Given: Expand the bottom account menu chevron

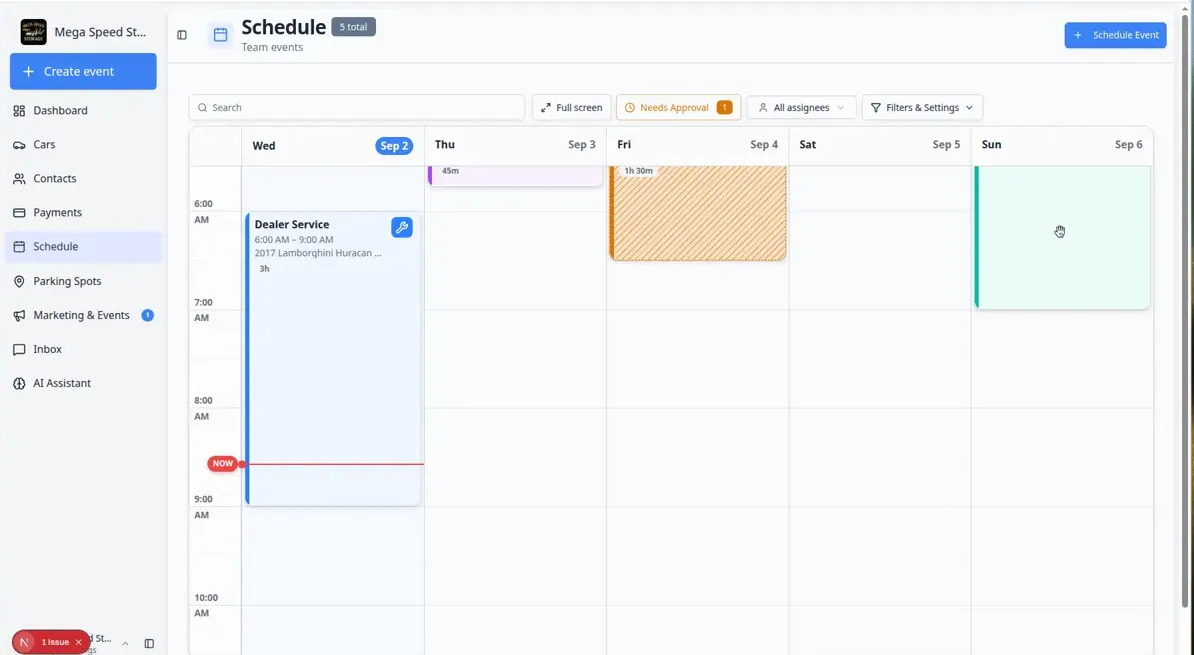Looking at the screenshot, I should [125, 644].
